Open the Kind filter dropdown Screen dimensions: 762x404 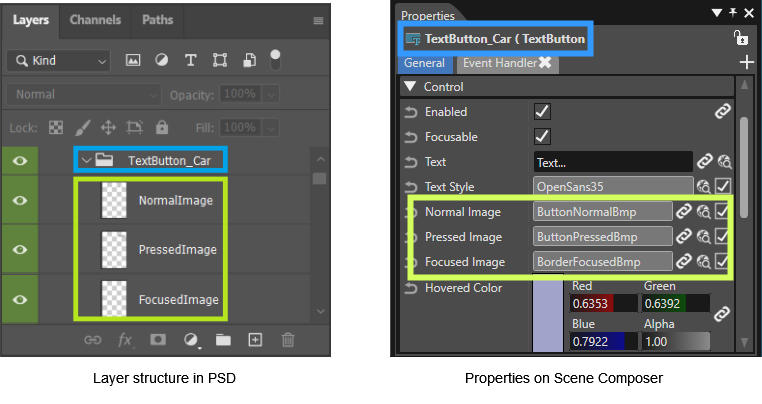tap(59, 61)
